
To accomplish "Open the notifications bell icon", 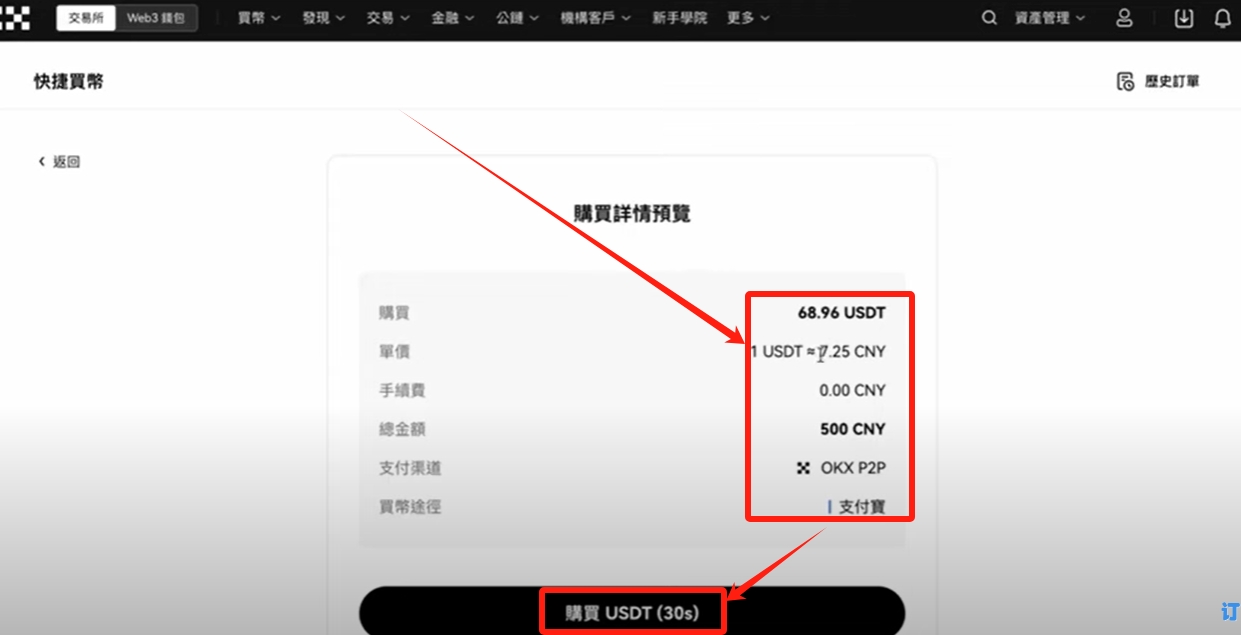I will [x=1222, y=18].
